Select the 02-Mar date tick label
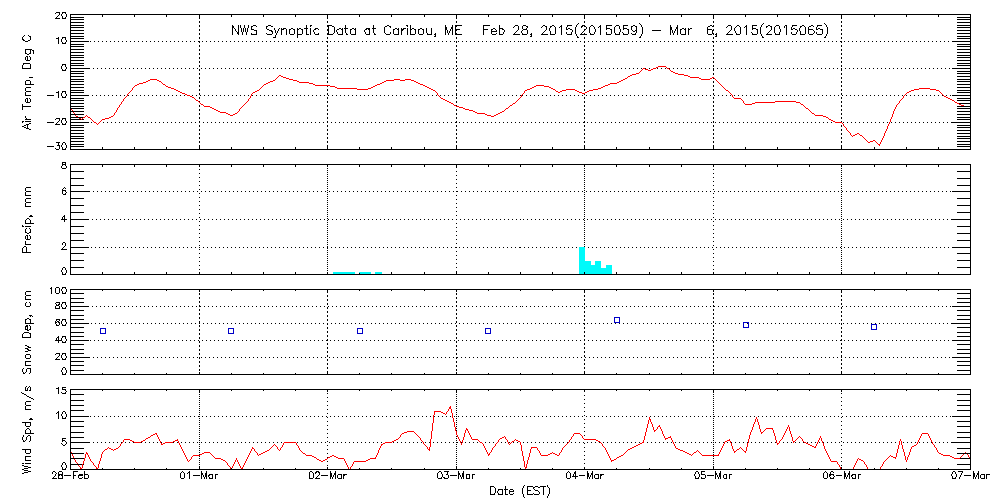This screenshot has width=1000, height=500. pos(328,477)
